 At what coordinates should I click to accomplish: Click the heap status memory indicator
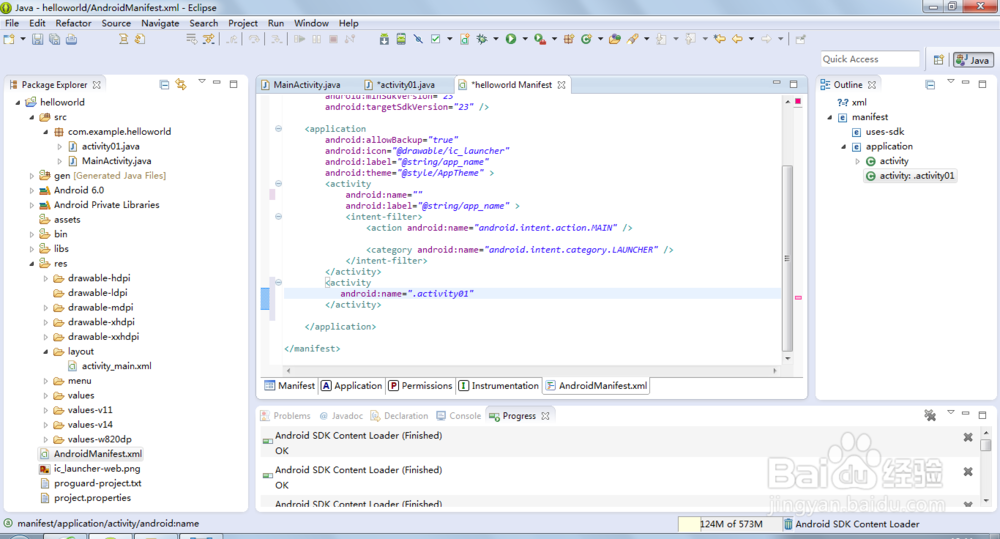pos(730,524)
